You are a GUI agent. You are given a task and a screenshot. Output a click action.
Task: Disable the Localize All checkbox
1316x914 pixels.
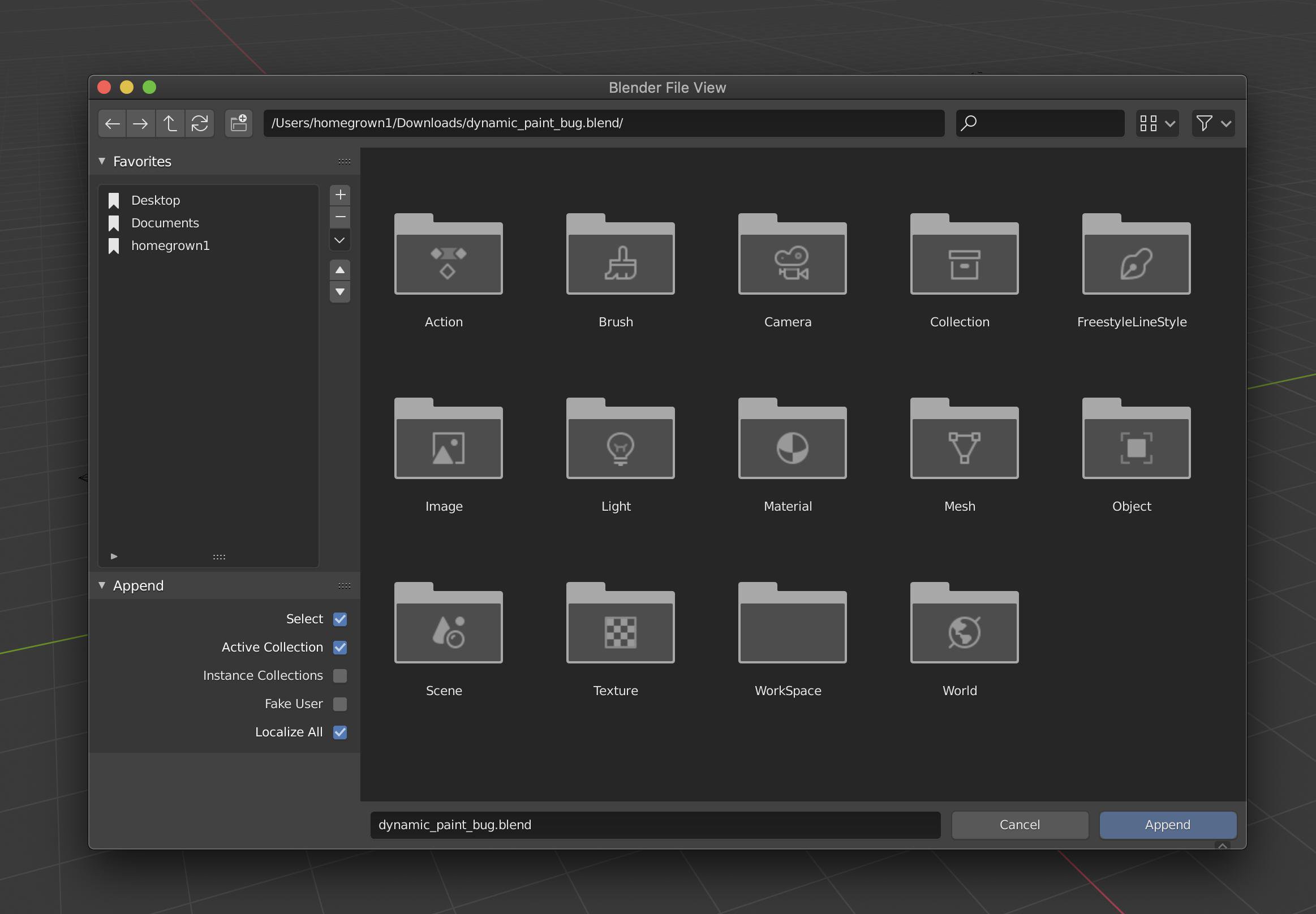coord(339,731)
